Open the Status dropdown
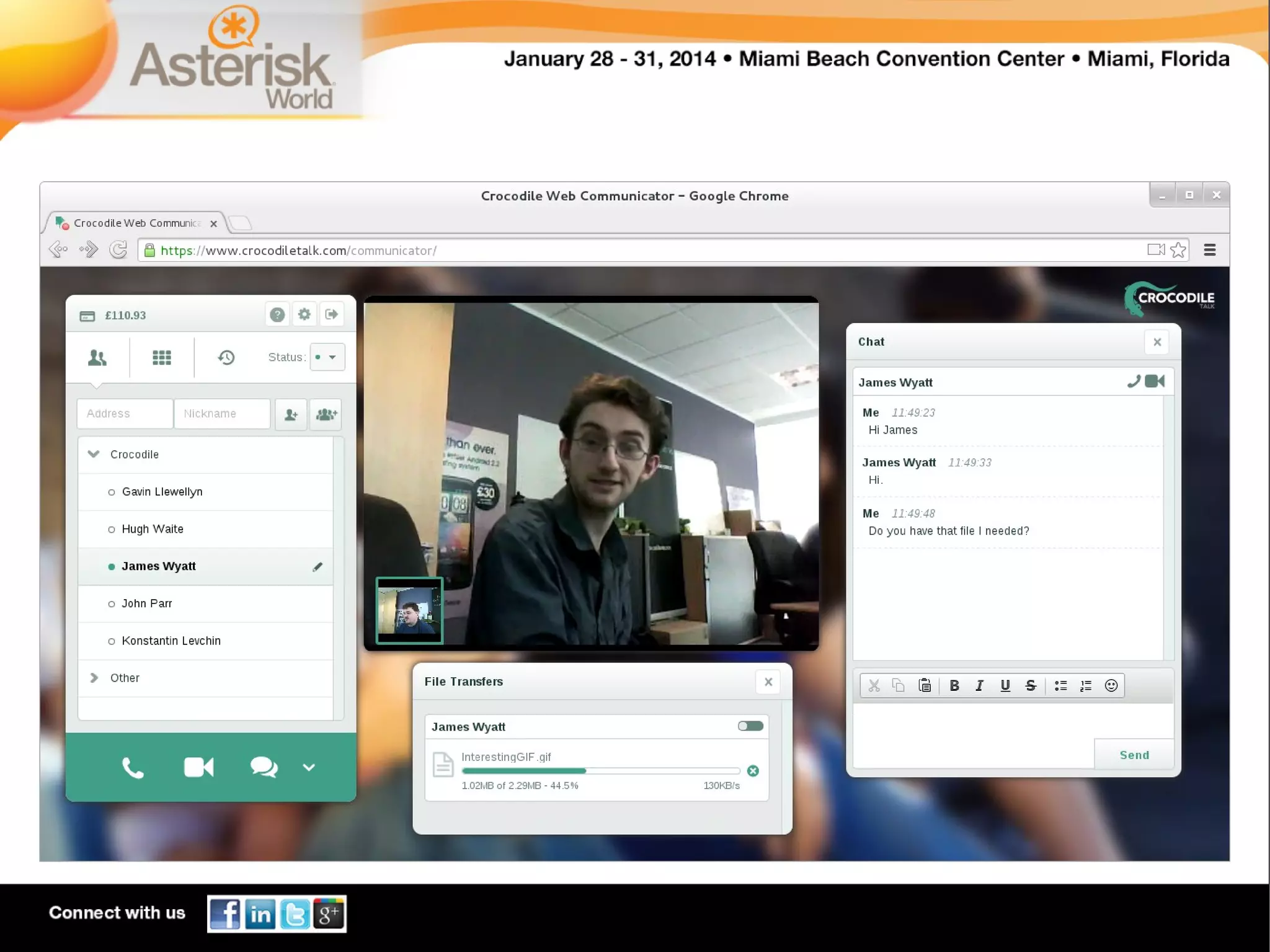 tap(327, 357)
